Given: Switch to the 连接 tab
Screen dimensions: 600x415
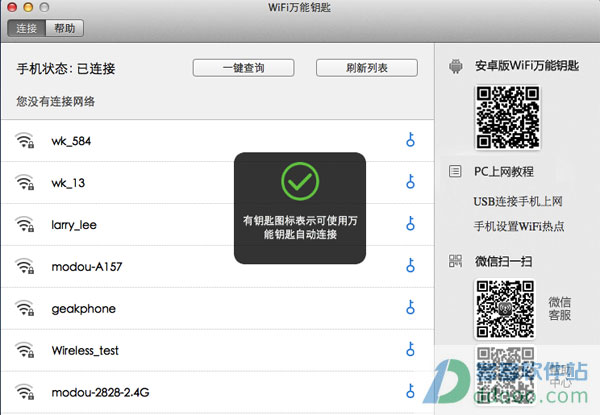Looking at the screenshot, I should tap(26, 28).
